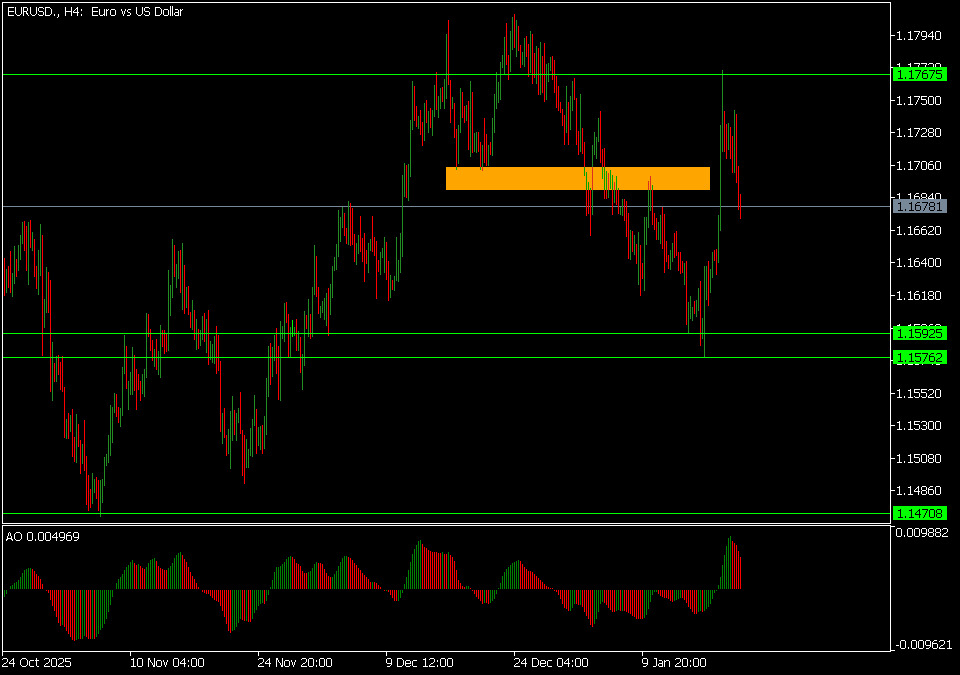The image size is (960, 675).
Task: Select the 1.15762 price level tag
Action: point(919,357)
